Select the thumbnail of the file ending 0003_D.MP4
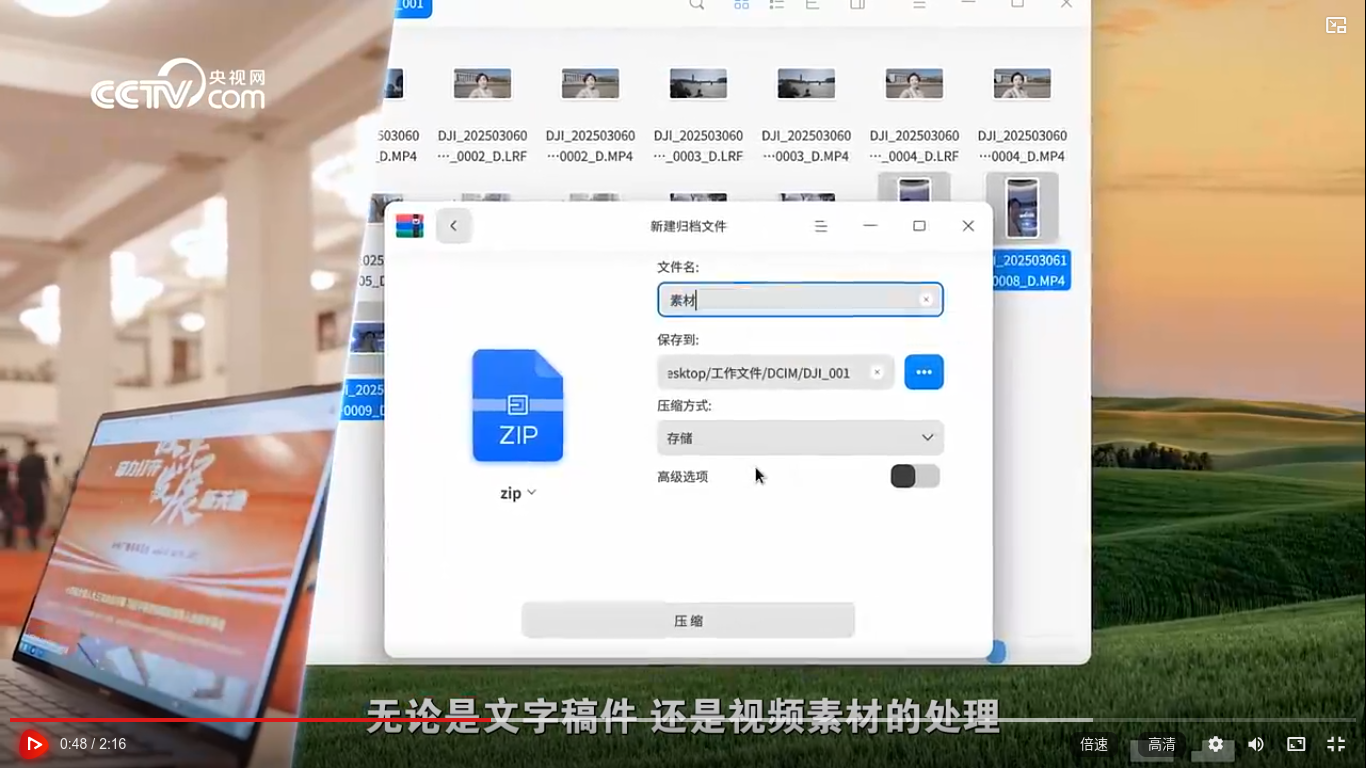The height and width of the screenshot is (768, 1366). [x=806, y=84]
